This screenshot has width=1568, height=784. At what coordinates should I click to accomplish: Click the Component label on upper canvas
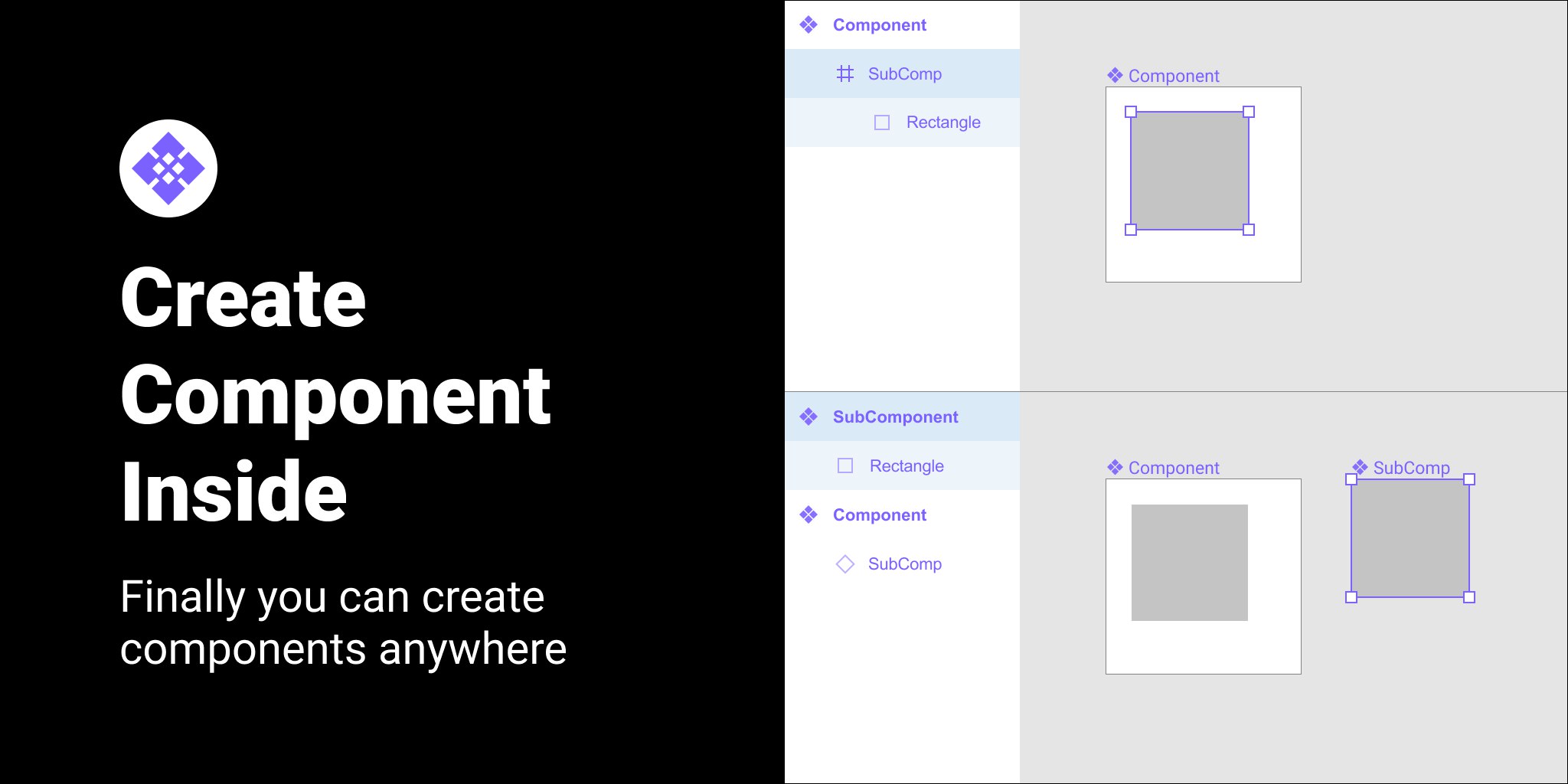pos(1174,76)
